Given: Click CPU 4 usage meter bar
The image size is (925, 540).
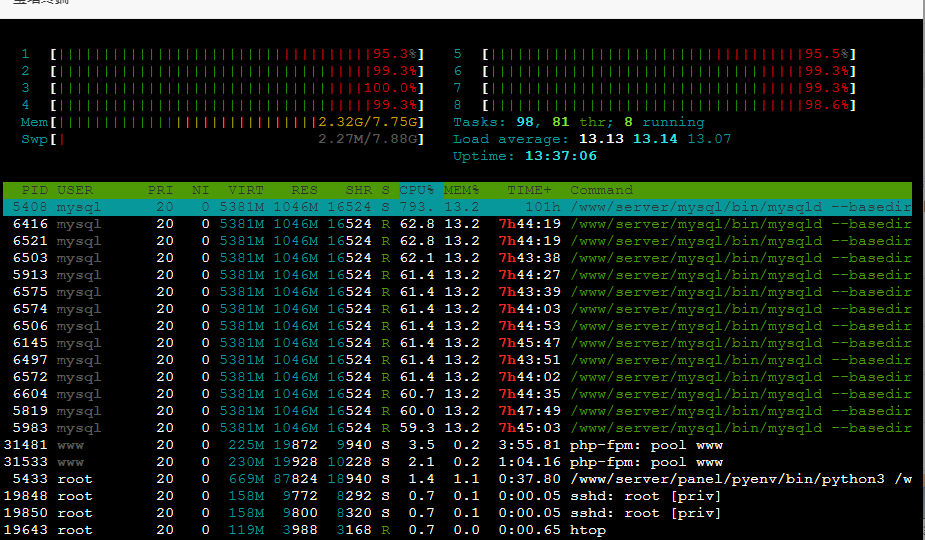Looking at the screenshot, I should coord(237,105).
